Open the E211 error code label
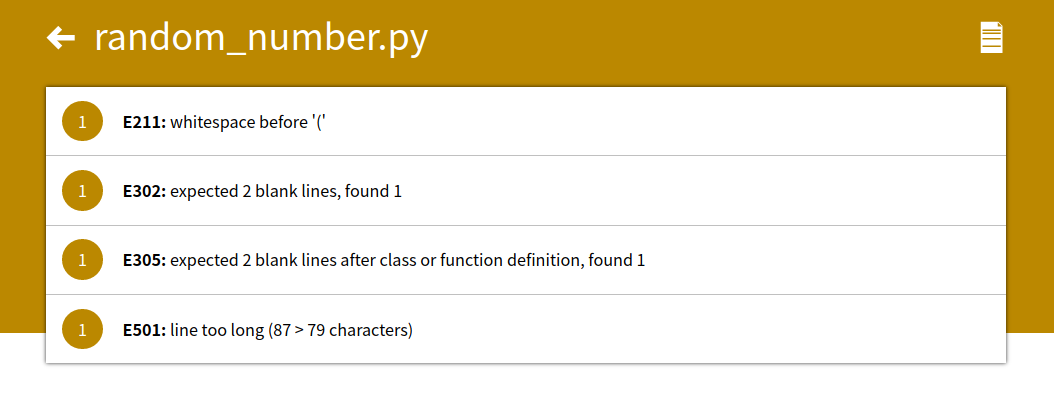This screenshot has height=405, width=1054. (x=145, y=122)
